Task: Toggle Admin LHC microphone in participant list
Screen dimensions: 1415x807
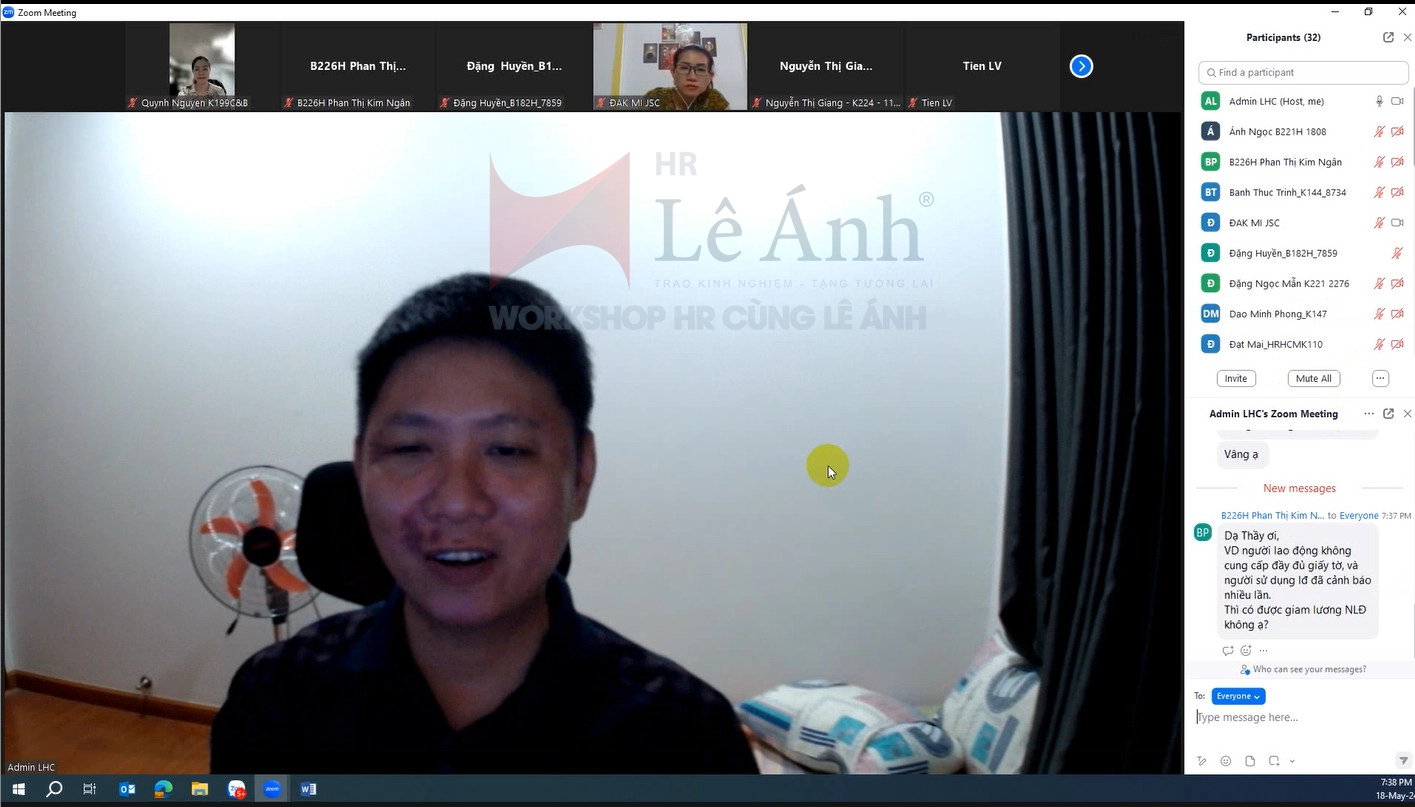Action: pyautogui.click(x=1379, y=101)
